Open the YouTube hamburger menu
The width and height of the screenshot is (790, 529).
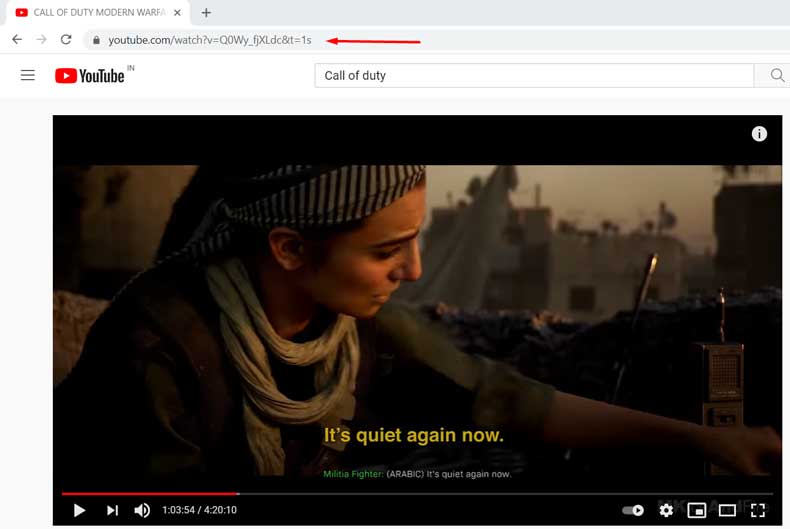(x=28, y=75)
